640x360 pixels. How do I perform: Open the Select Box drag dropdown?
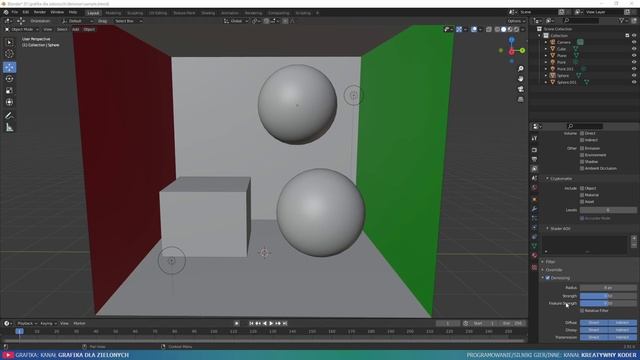128,21
